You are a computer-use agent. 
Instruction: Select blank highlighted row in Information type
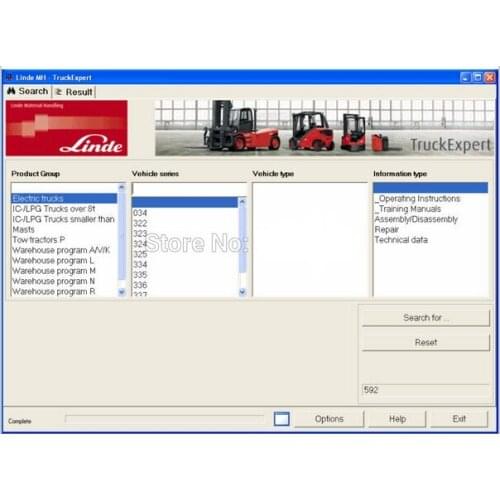click(430, 188)
